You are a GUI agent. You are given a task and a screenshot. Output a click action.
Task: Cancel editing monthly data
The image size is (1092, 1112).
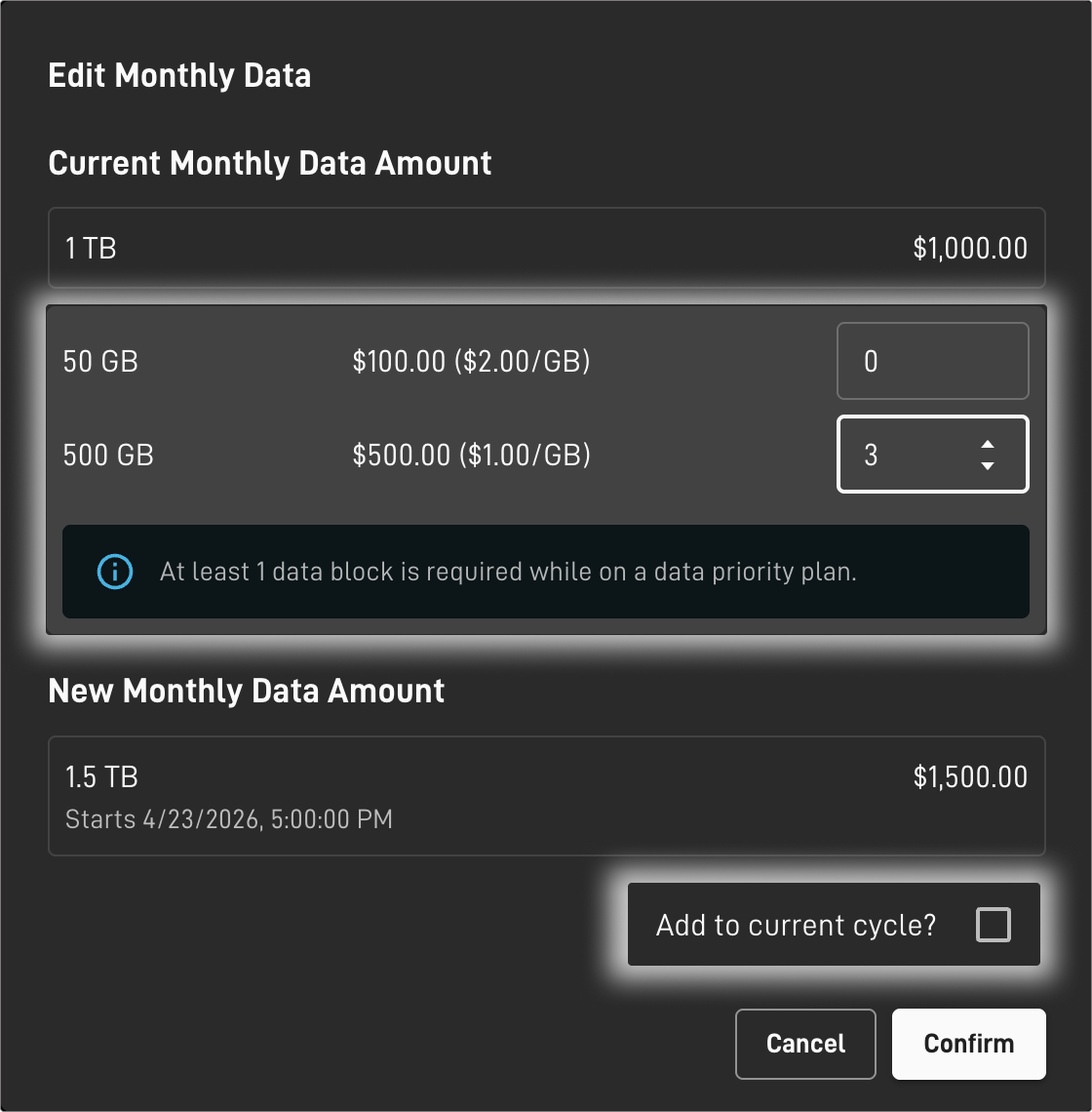pos(805,1044)
